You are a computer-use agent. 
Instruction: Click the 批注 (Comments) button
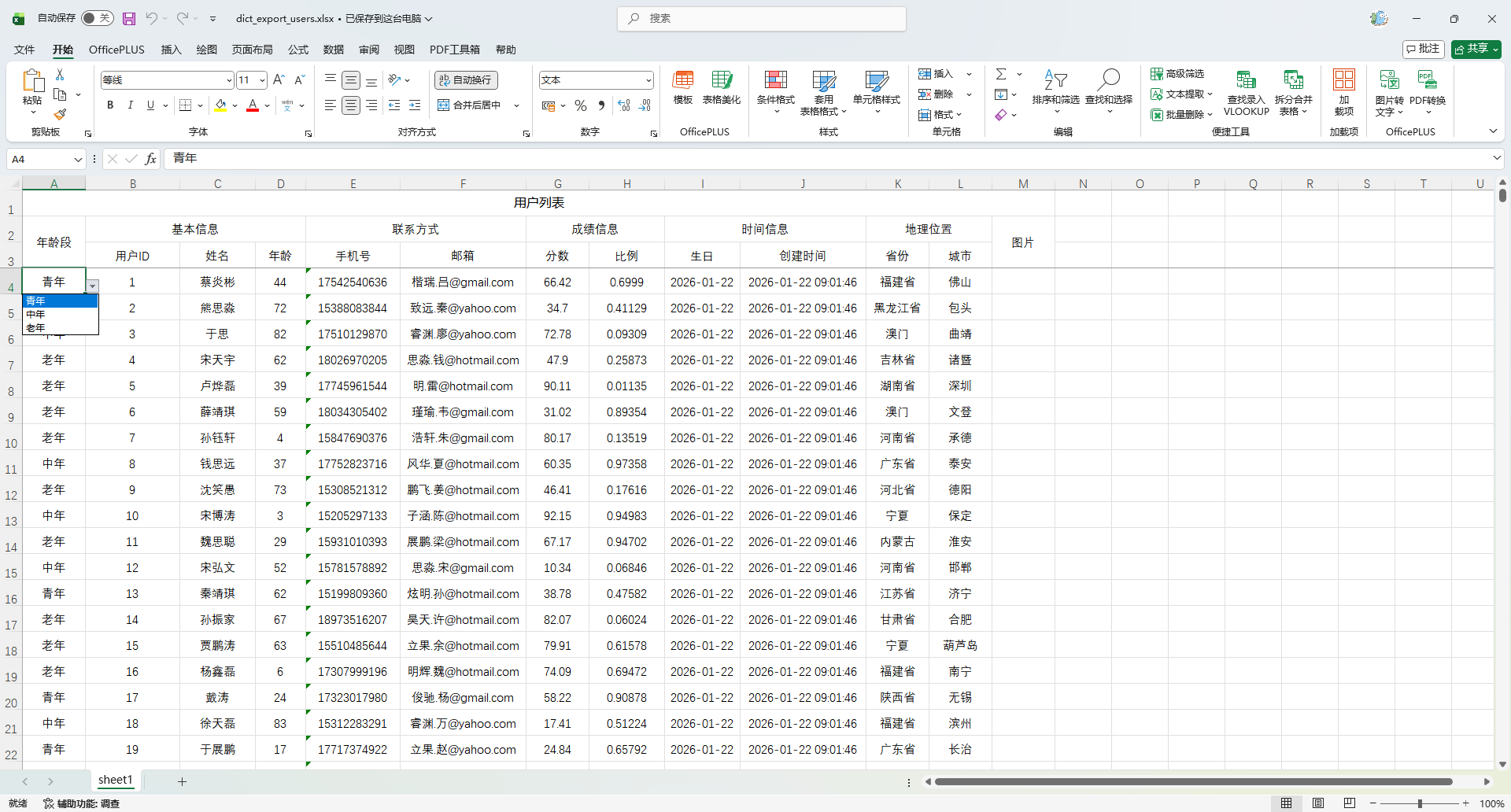[x=1423, y=49]
